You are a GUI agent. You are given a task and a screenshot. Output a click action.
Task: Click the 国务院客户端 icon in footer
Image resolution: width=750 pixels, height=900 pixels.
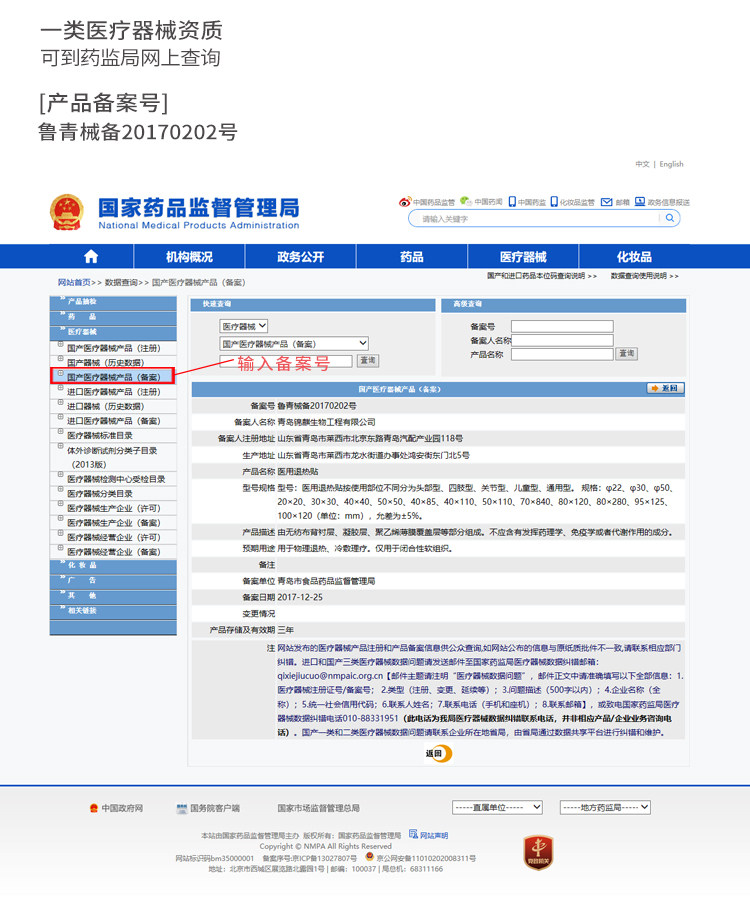(x=181, y=808)
